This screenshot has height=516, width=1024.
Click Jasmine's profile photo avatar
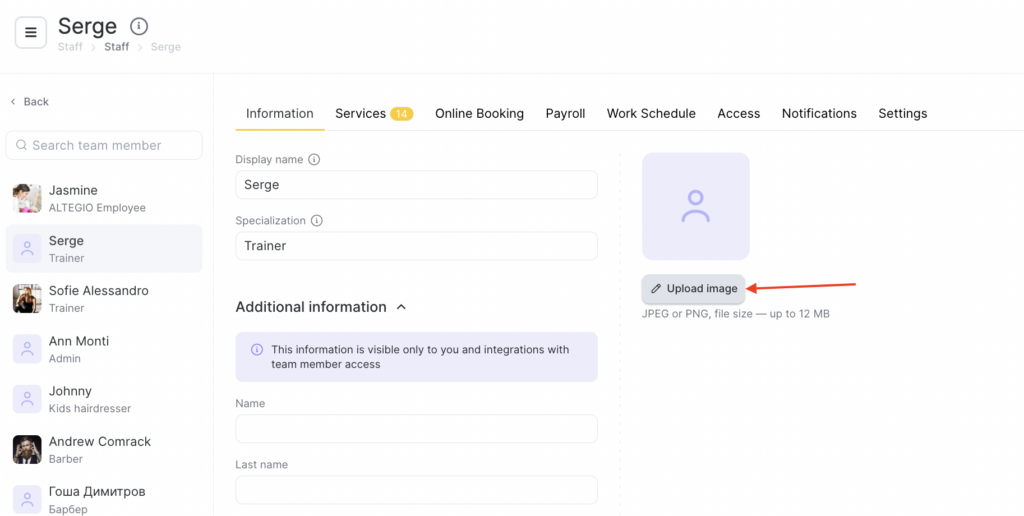point(27,198)
